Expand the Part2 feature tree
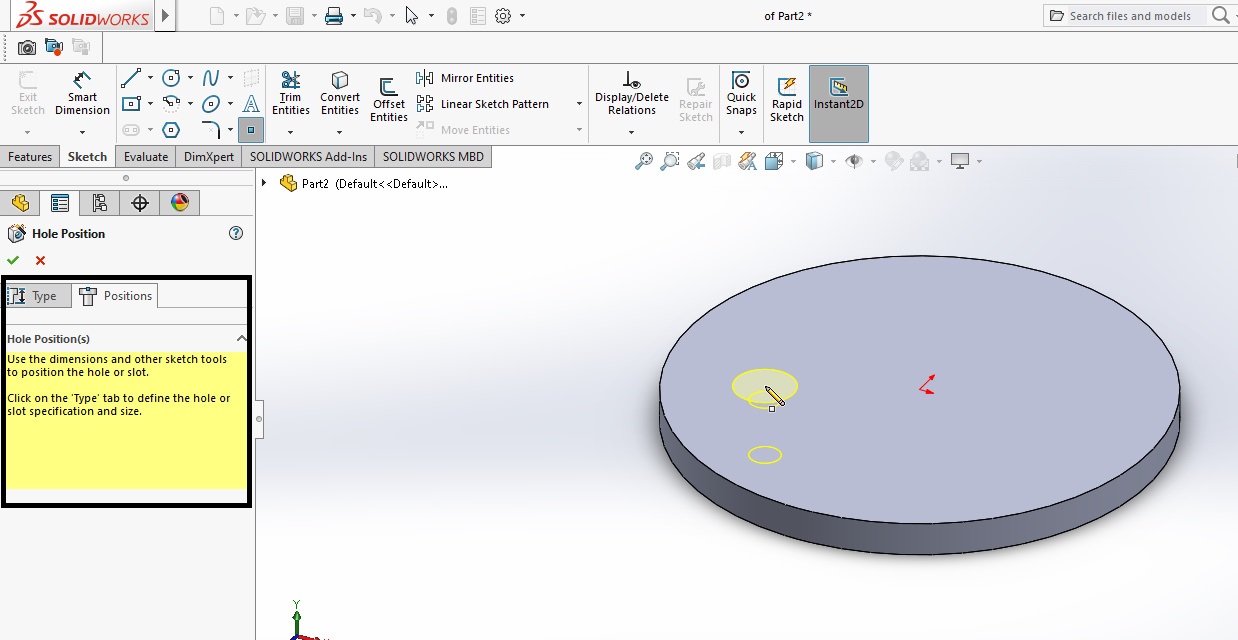Viewport: 1238px width, 640px height. click(x=262, y=183)
